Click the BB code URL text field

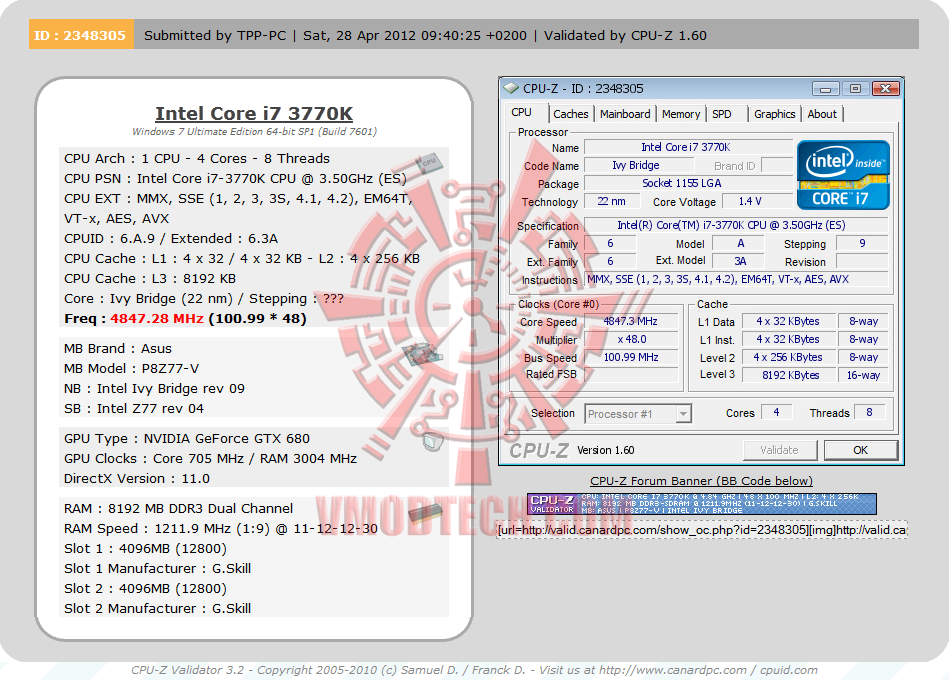pyautogui.click(x=701, y=530)
